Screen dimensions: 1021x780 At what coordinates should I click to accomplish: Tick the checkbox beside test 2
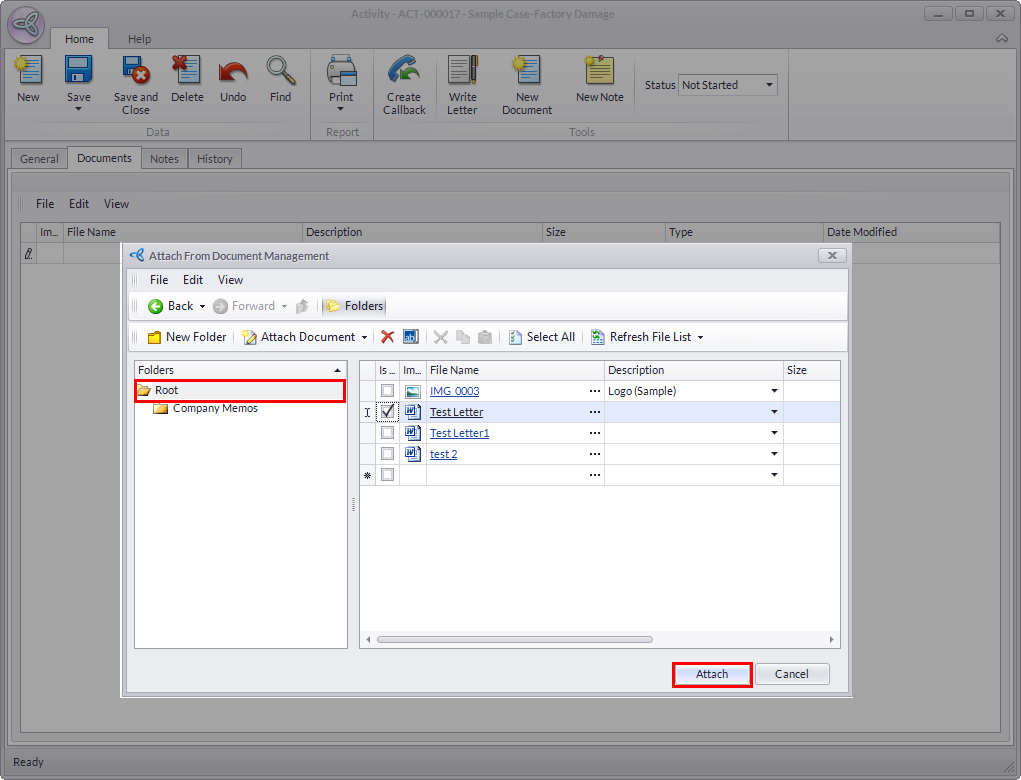pyautogui.click(x=387, y=454)
